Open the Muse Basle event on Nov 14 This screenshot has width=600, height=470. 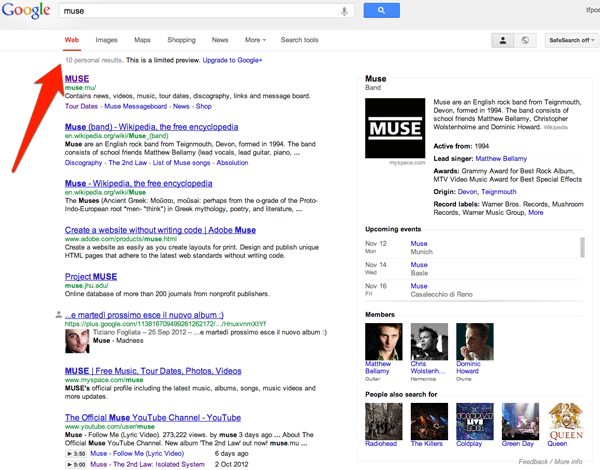(419, 265)
